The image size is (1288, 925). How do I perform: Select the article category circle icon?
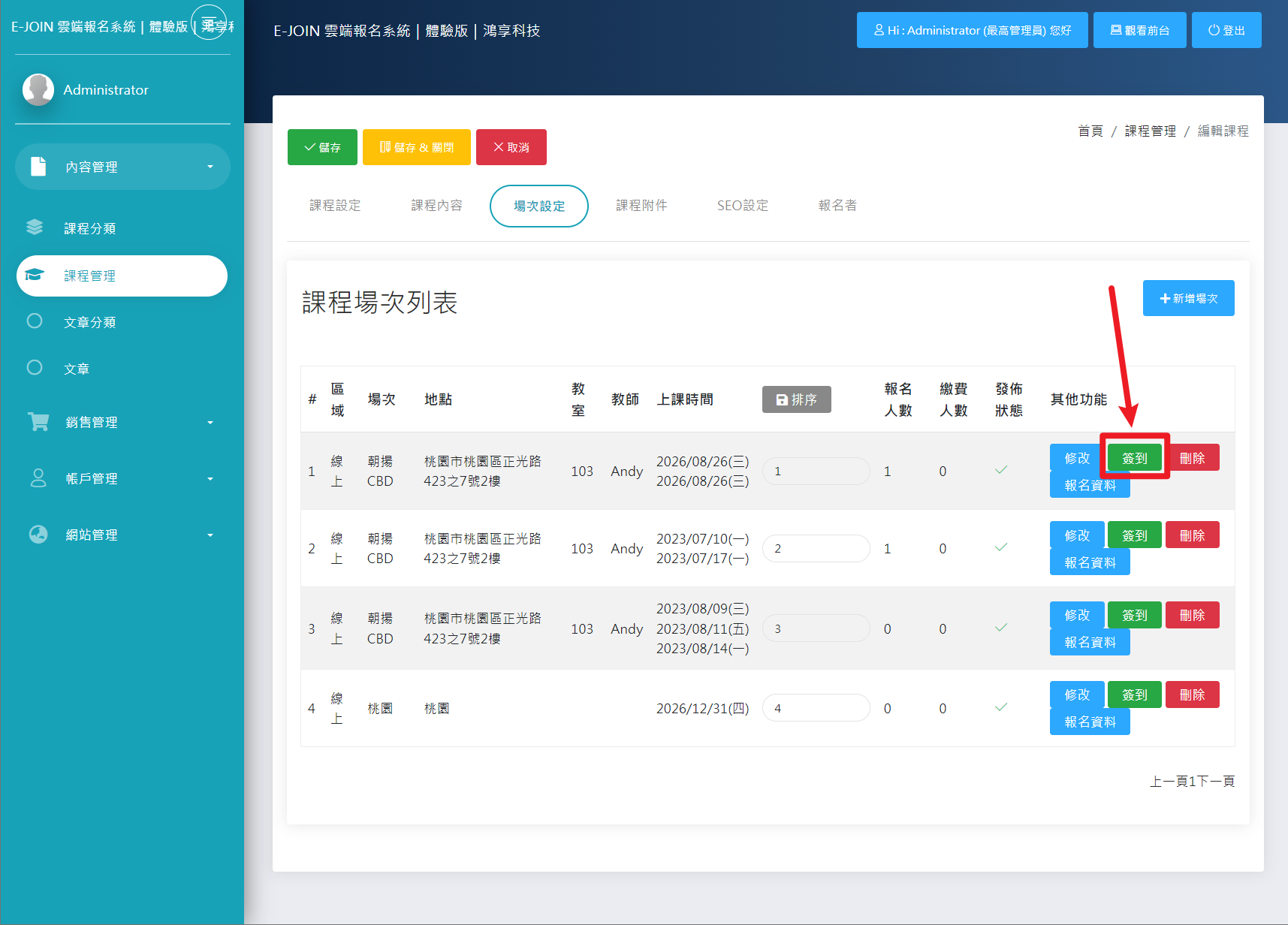35,321
